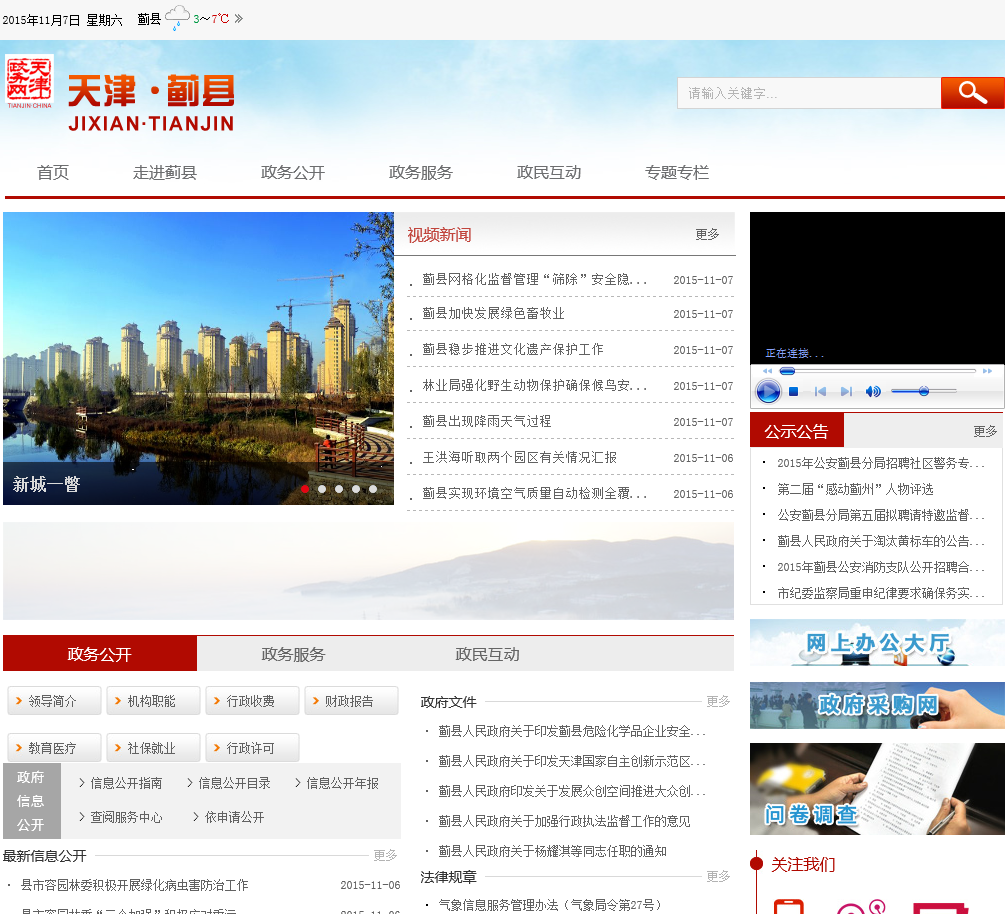Switch to the red 政务公开 tab
This screenshot has width=1005, height=914.
100,654
